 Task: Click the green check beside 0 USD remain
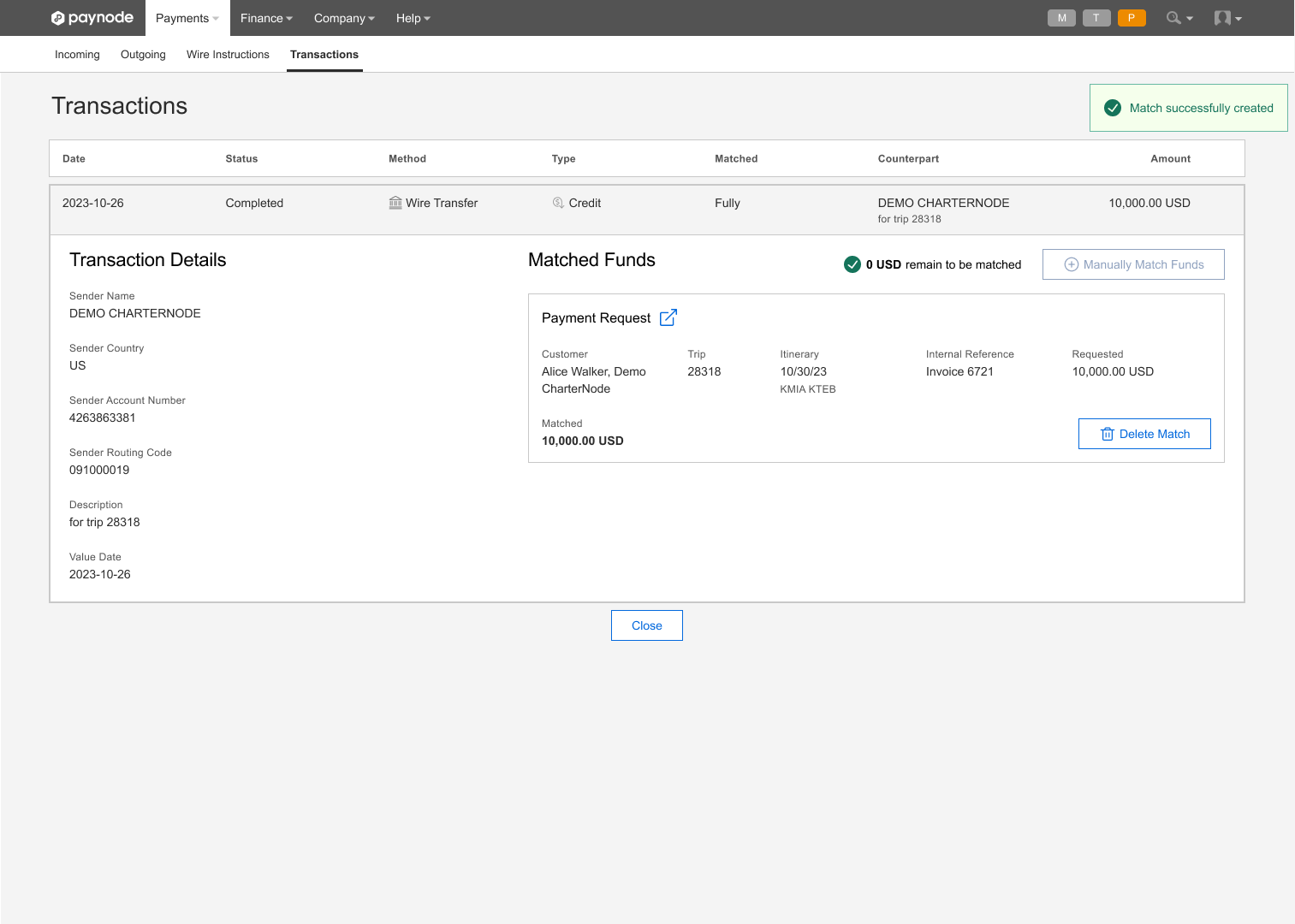(x=852, y=264)
